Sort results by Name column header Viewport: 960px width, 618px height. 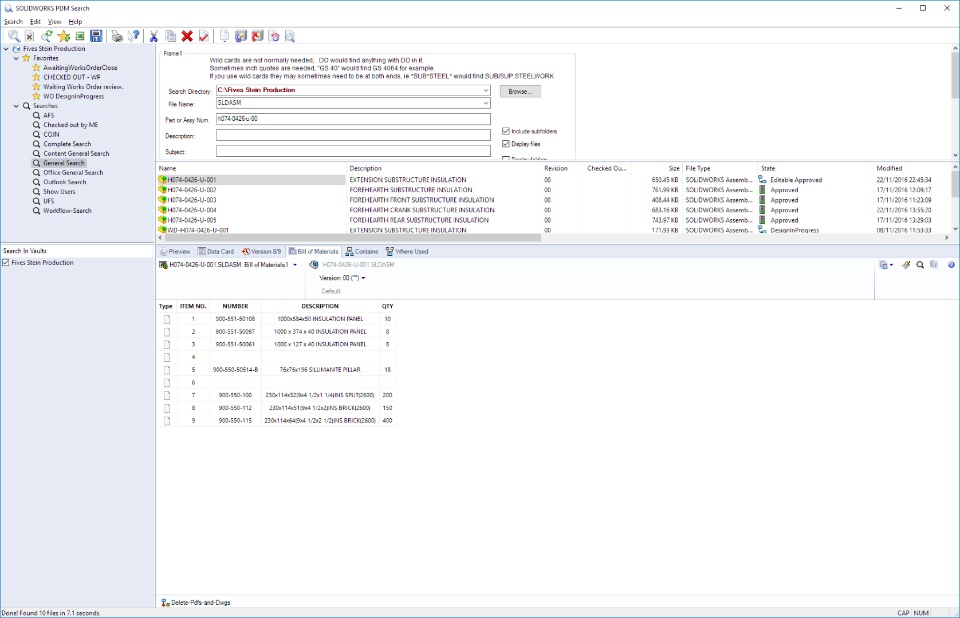(x=251, y=168)
